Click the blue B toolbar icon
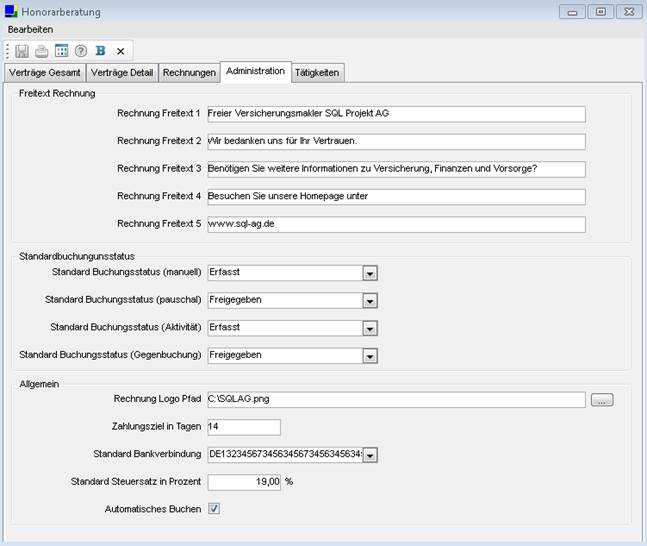647x546 pixels. (x=100, y=51)
